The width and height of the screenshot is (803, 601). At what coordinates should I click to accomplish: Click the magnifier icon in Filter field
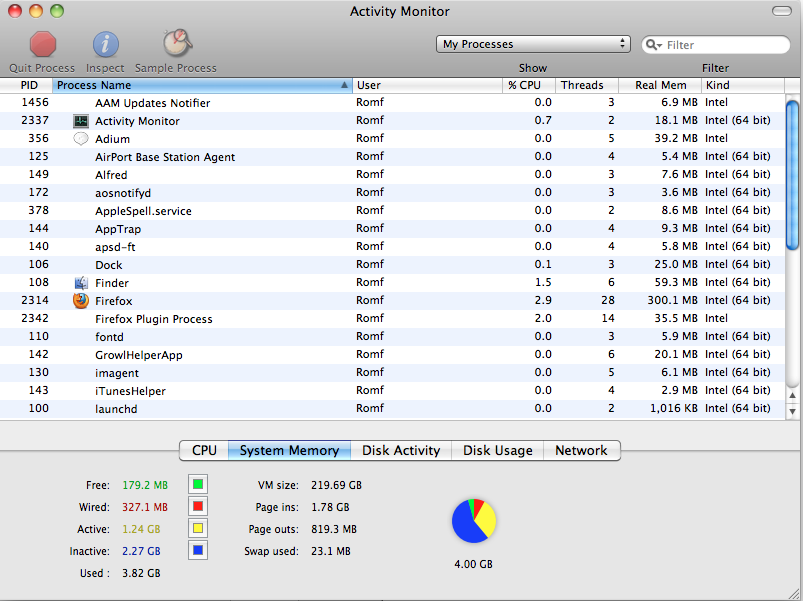tap(652, 45)
